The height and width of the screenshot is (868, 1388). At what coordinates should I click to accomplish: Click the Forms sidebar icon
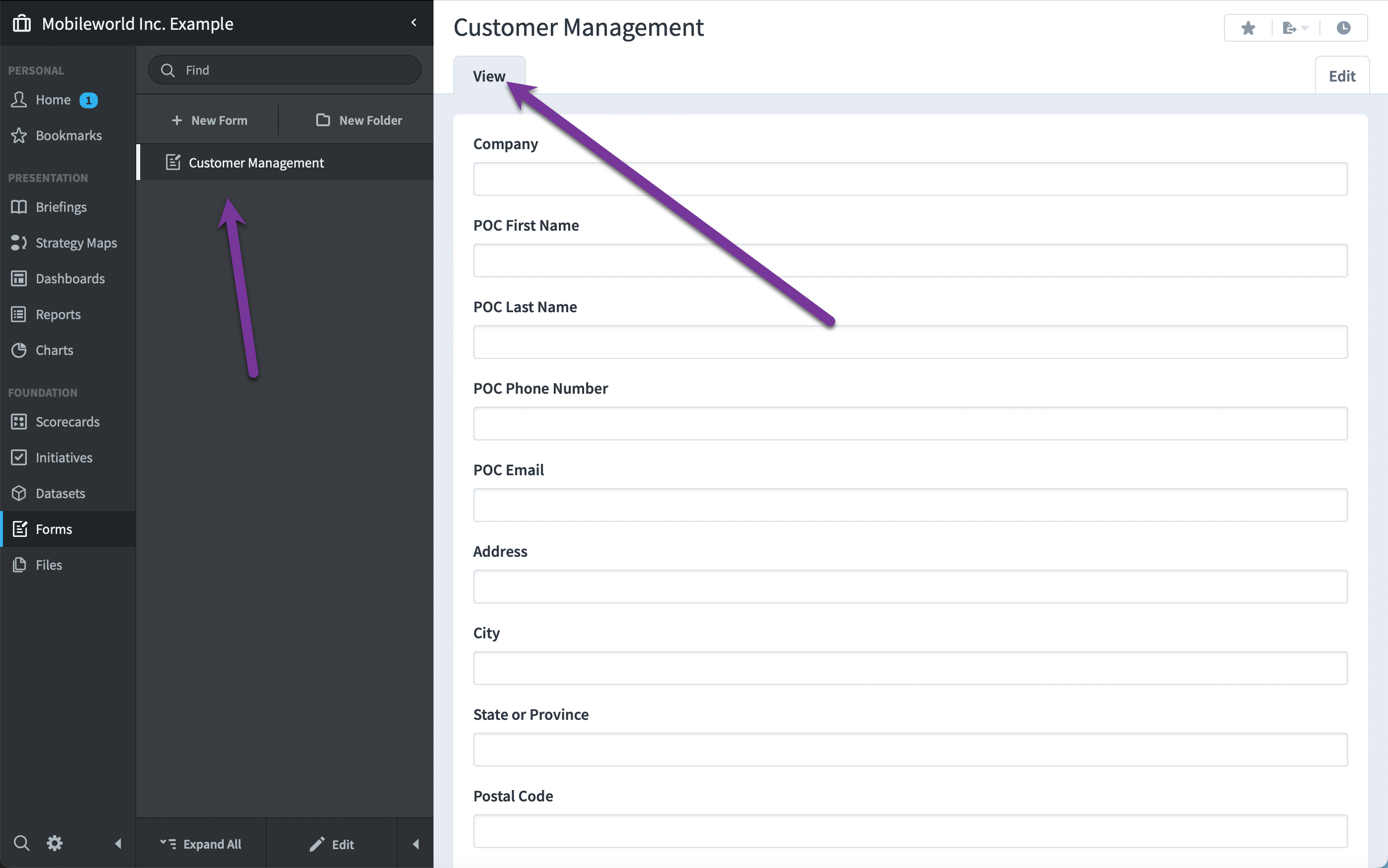[20, 529]
